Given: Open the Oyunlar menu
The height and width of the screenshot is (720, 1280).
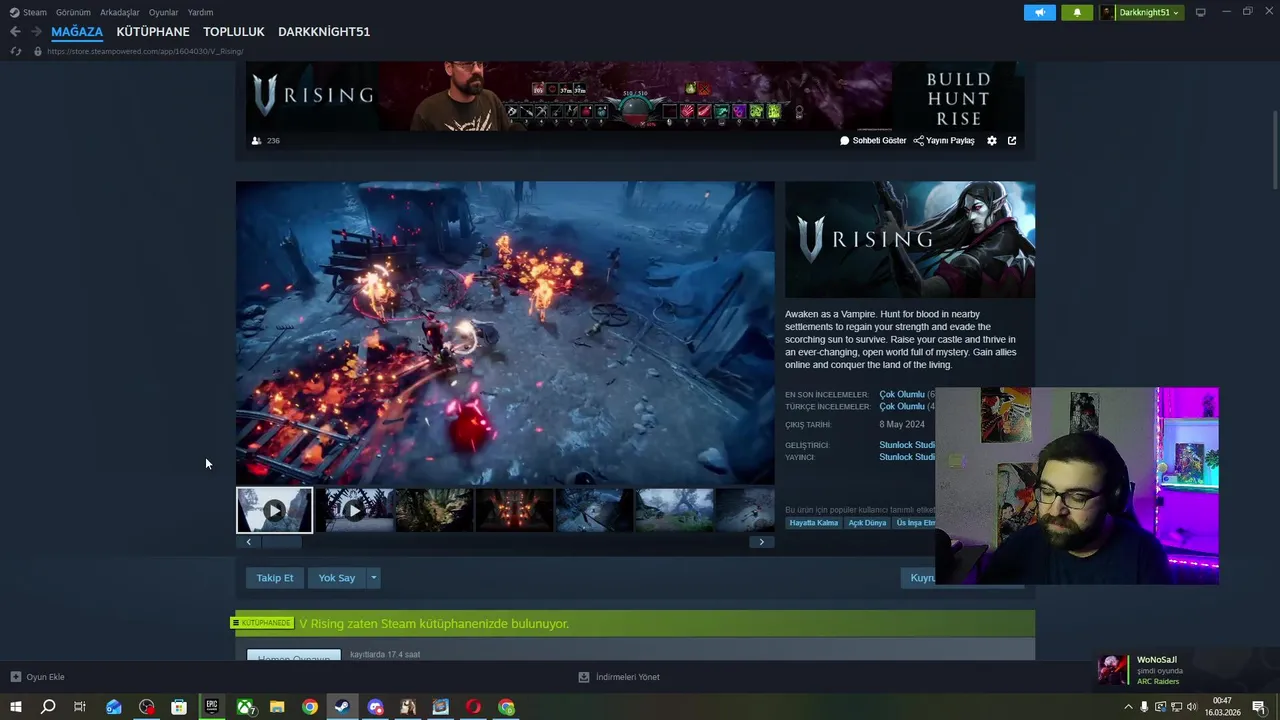Looking at the screenshot, I should coord(164,12).
